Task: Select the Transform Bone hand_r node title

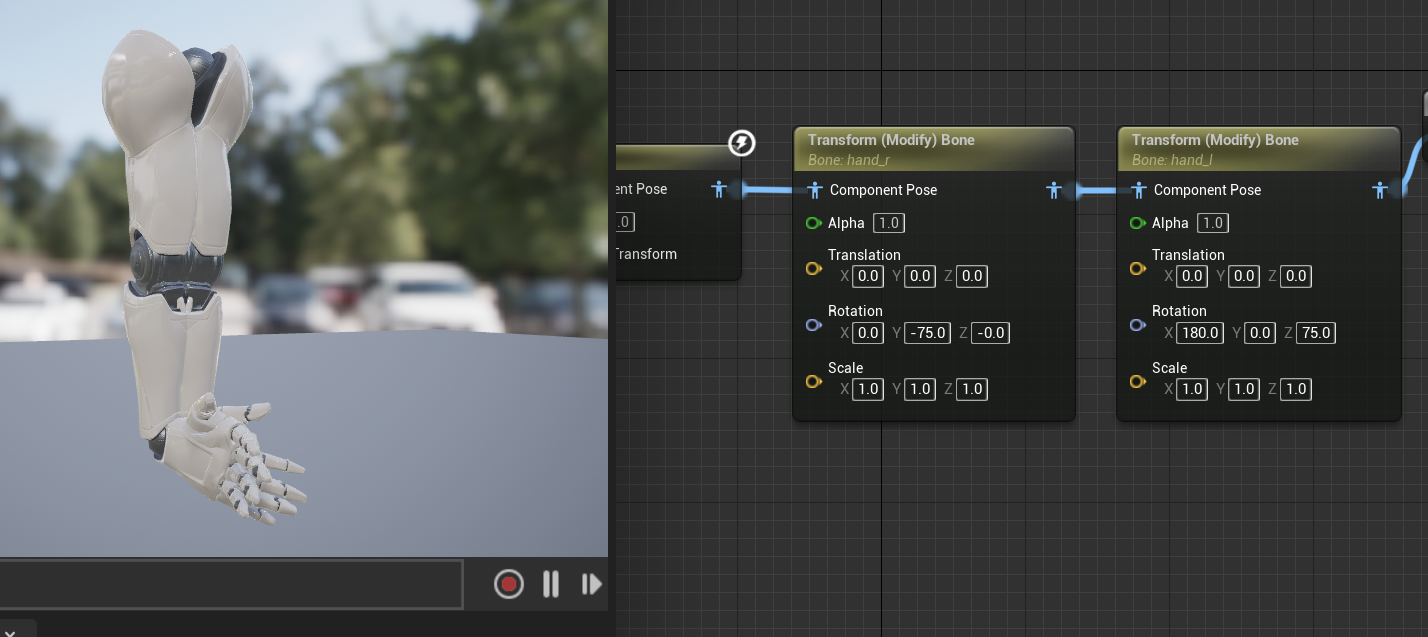Action: click(x=891, y=140)
